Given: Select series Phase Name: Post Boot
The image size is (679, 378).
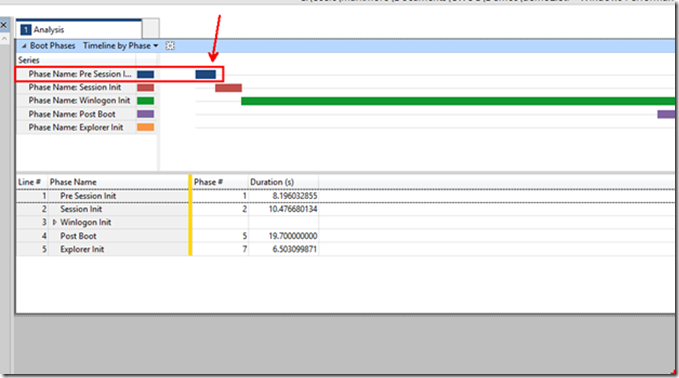Looking at the screenshot, I should pyautogui.click(x=72, y=114).
